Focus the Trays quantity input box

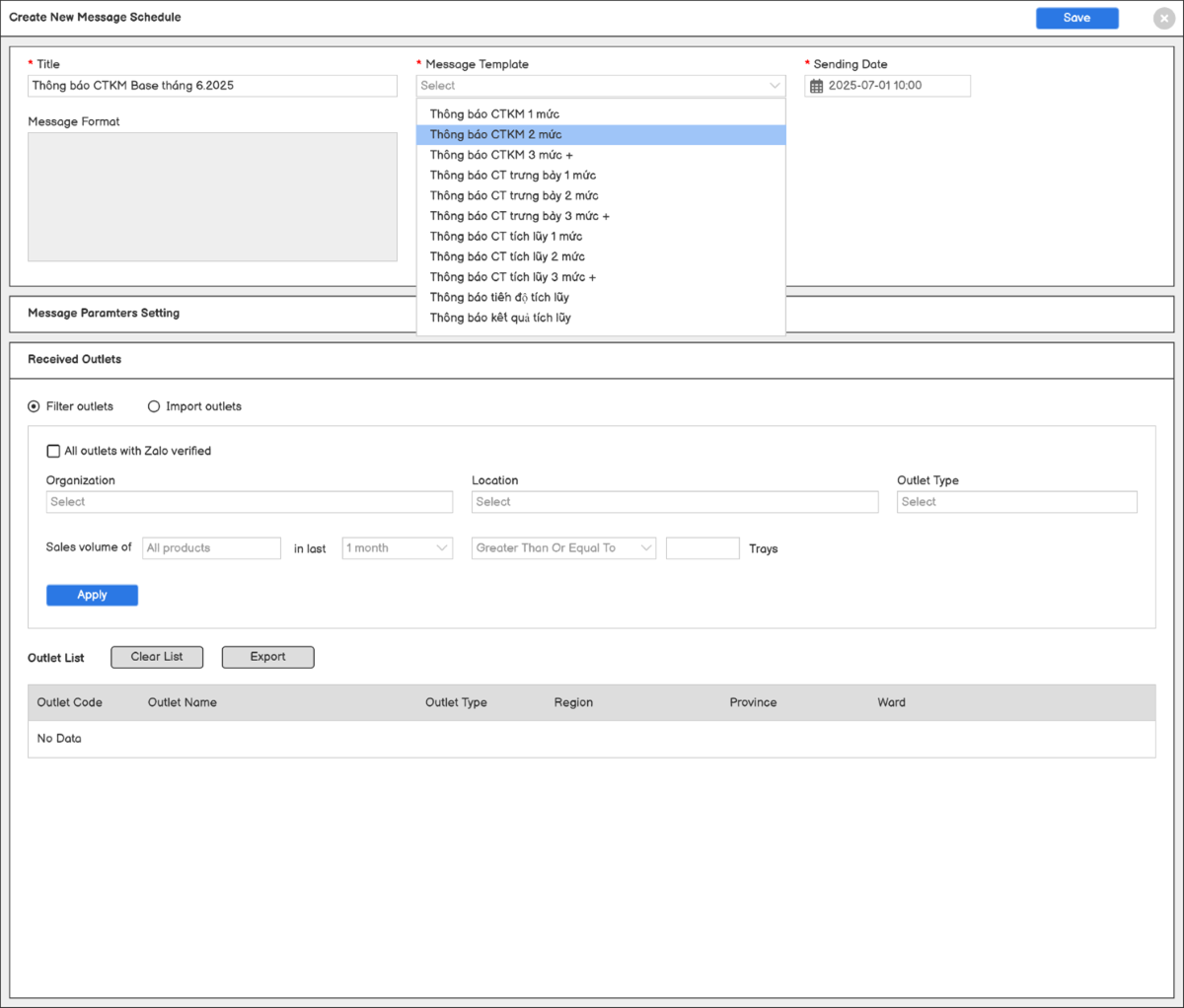(x=702, y=548)
